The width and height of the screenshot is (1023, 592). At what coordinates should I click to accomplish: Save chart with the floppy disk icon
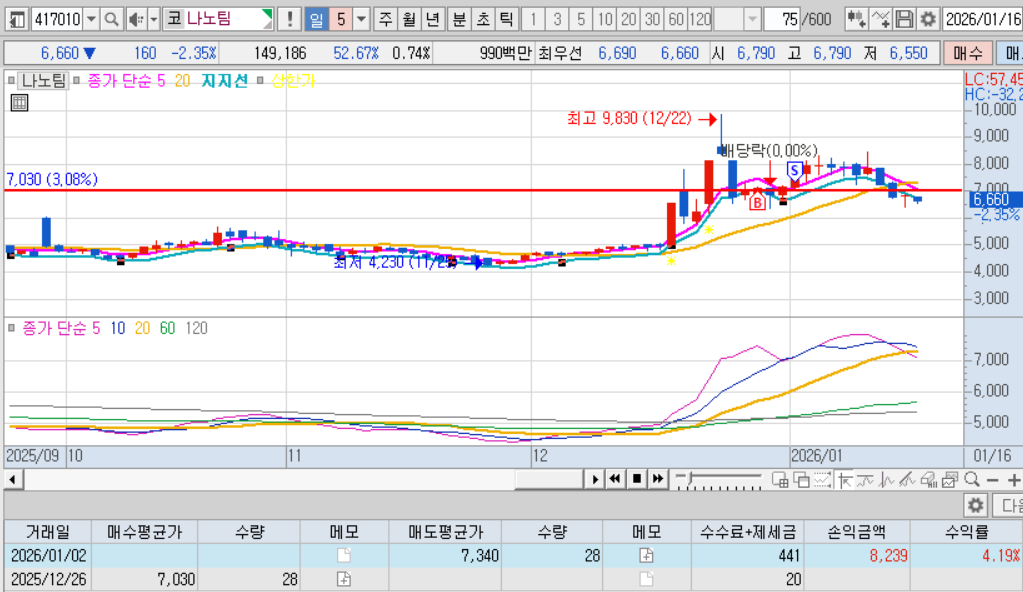904,20
